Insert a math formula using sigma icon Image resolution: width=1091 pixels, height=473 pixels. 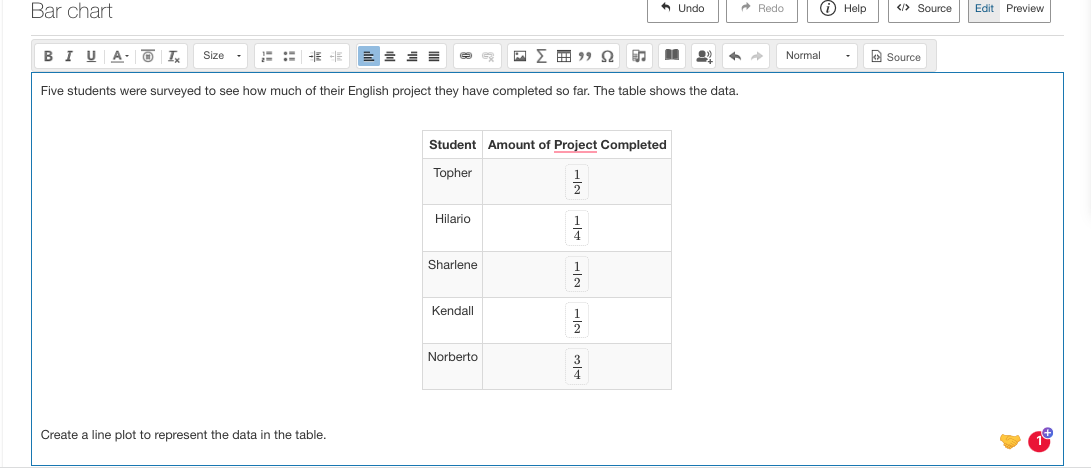tap(541, 56)
